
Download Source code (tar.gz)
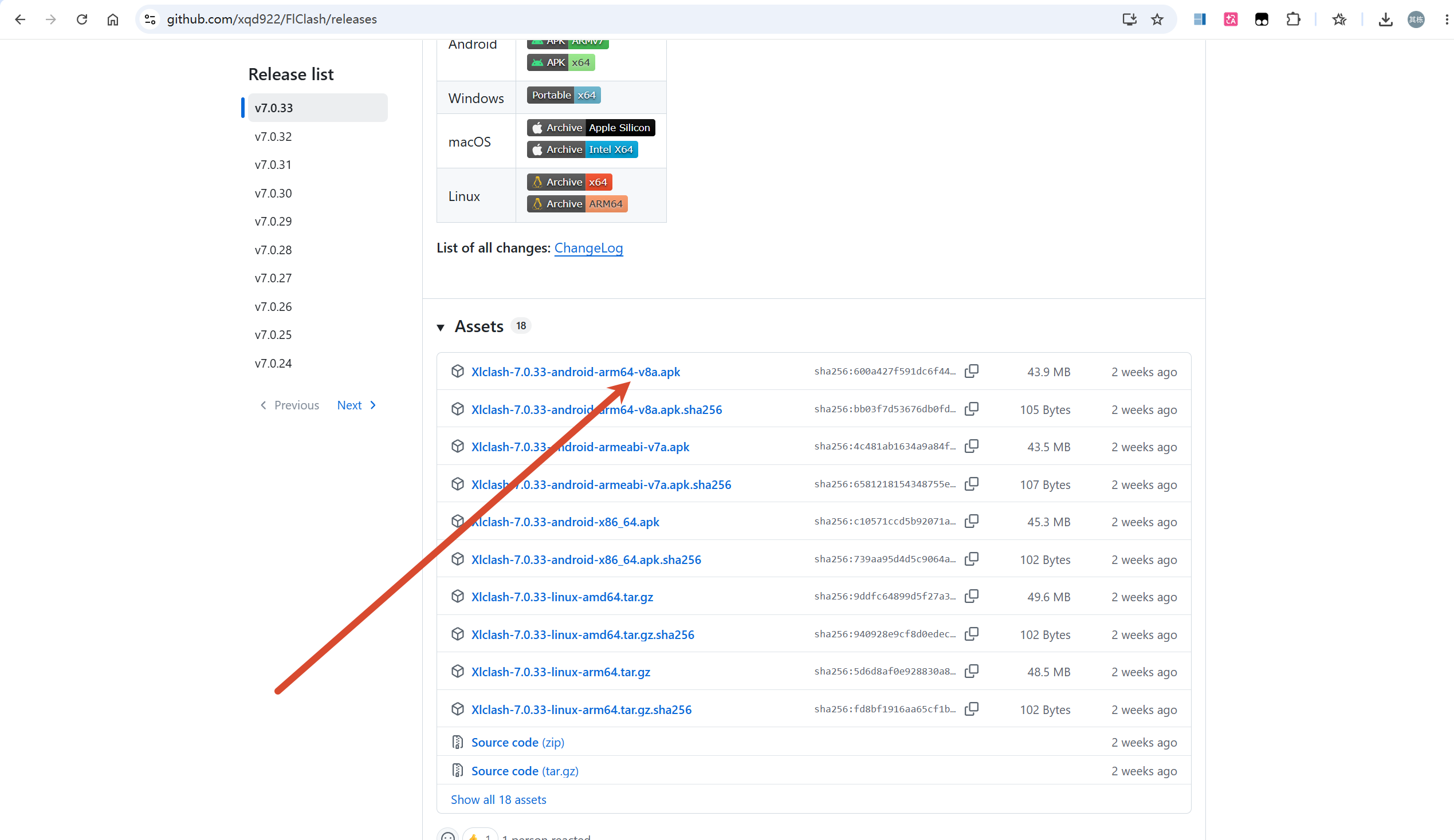tap(524, 771)
